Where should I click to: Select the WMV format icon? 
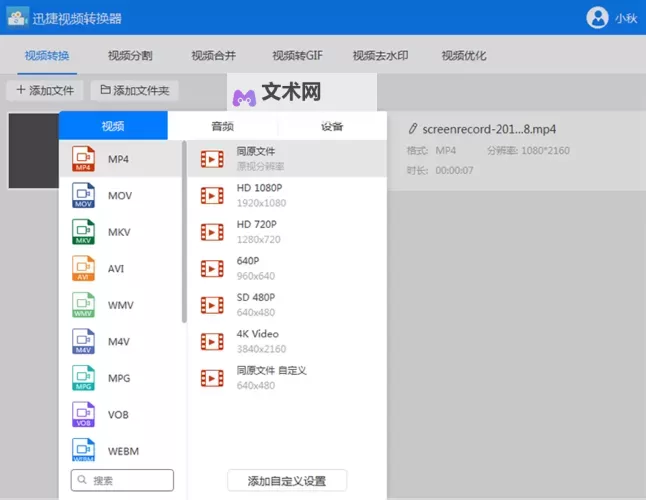pyautogui.click(x=83, y=305)
